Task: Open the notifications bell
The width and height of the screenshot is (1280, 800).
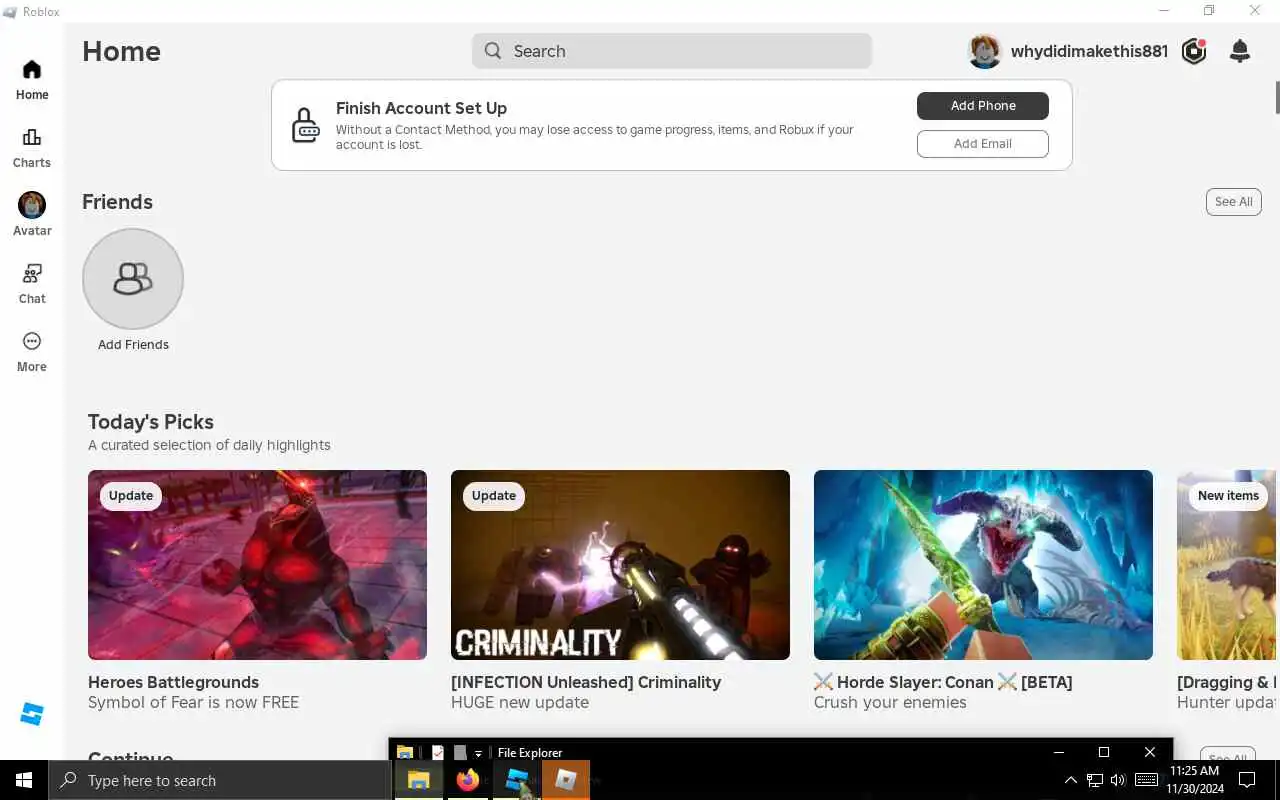Action: [1240, 51]
